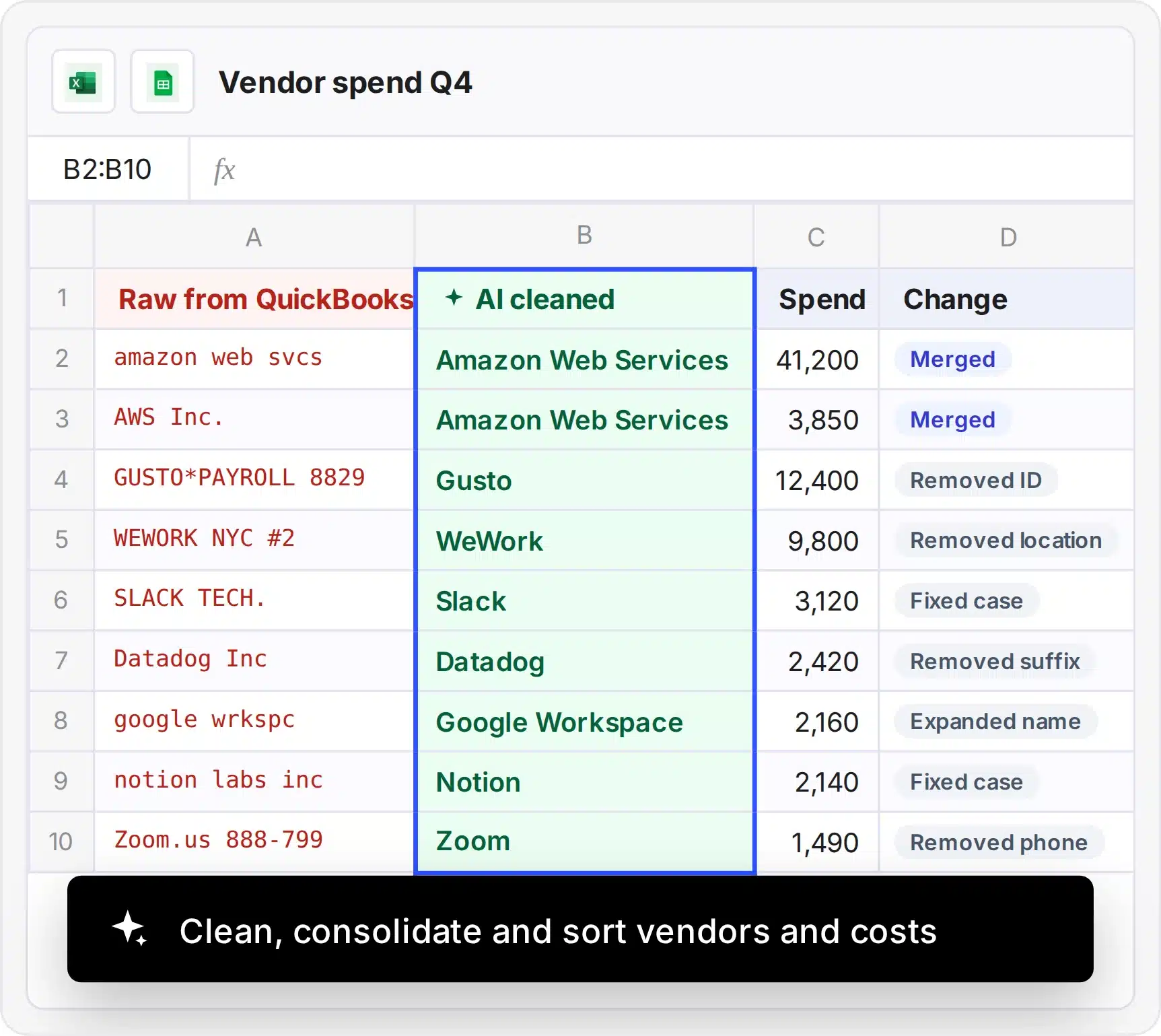
Task: Click the spend value 12,400
Action: [x=816, y=480]
